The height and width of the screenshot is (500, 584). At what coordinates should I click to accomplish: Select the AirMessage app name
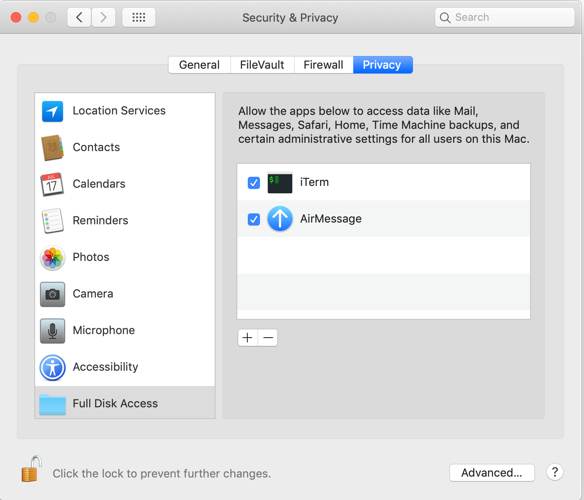tap(331, 219)
